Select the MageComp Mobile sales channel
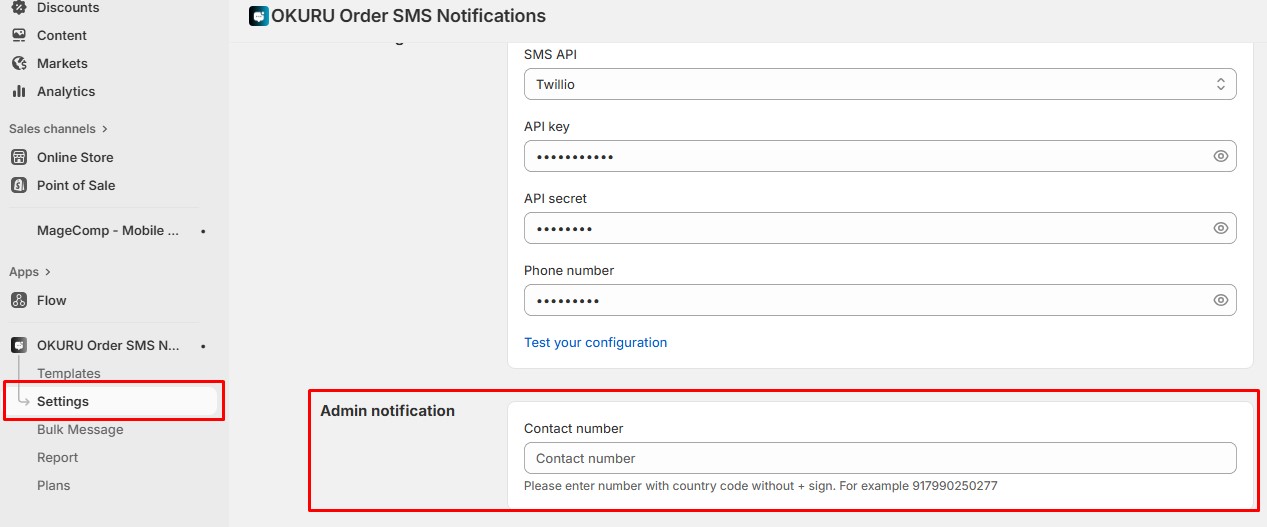Viewport: 1267px width, 527px height. 108,230
